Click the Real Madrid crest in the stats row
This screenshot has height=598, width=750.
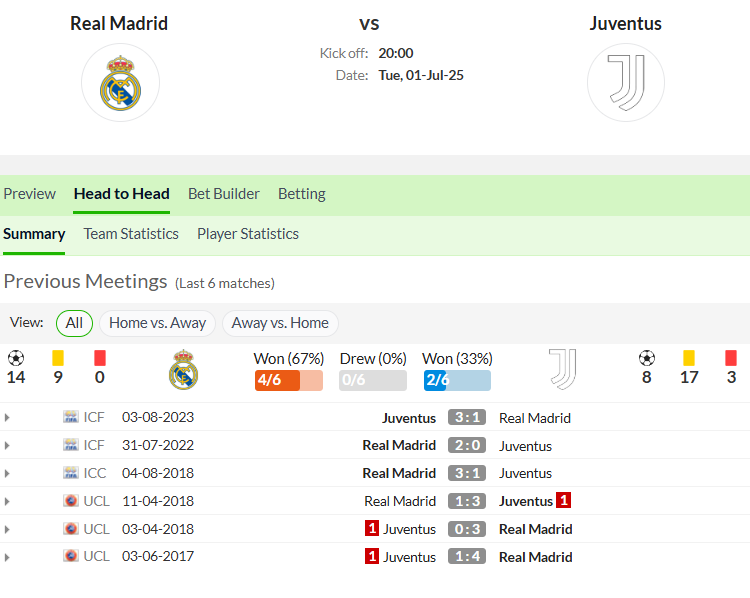[183, 369]
